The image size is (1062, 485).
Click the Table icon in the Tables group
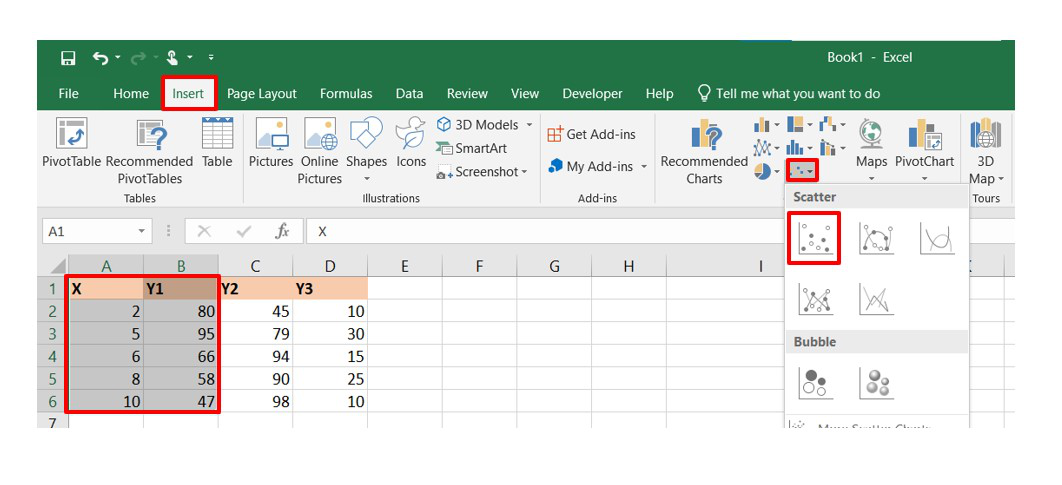click(217, 143)
